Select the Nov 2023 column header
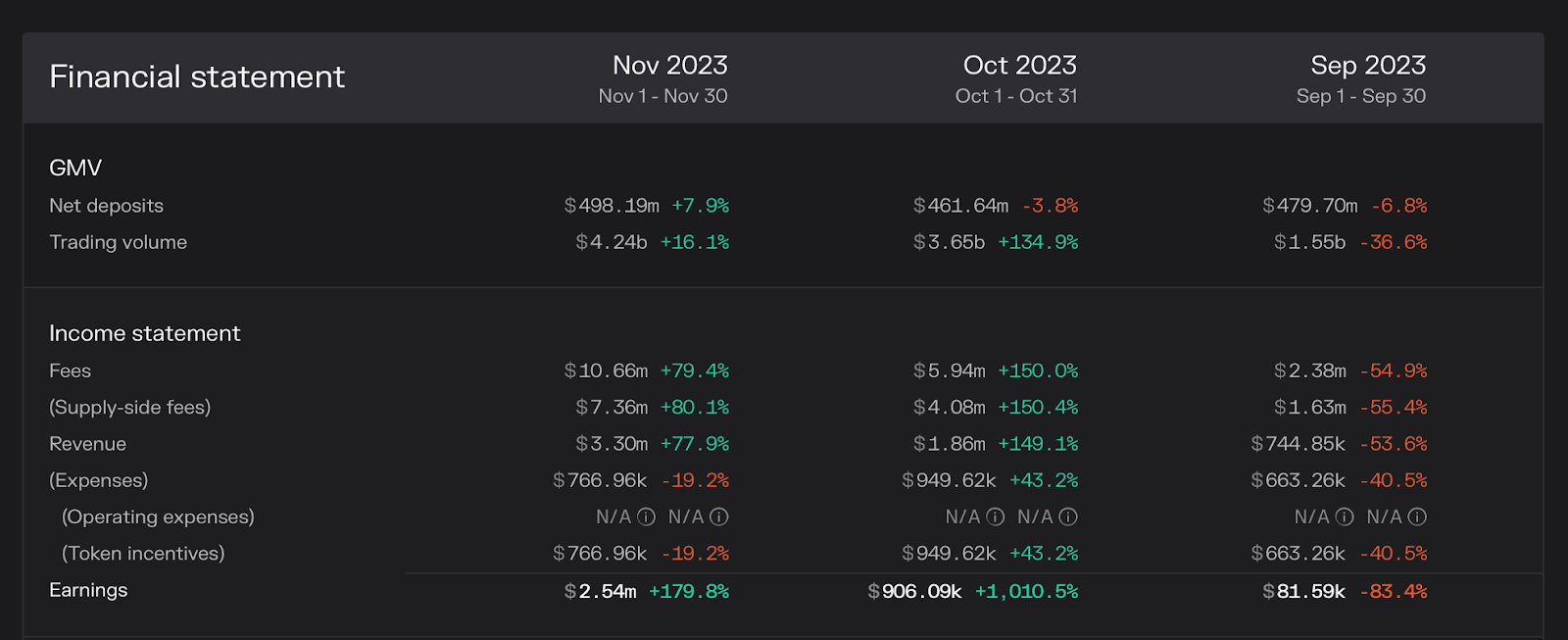Screen dimensions: 1568x640 669,66
